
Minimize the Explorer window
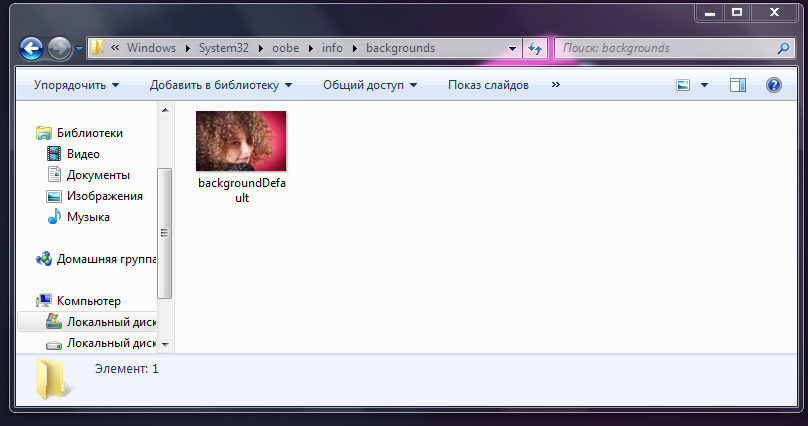point(710,12)
